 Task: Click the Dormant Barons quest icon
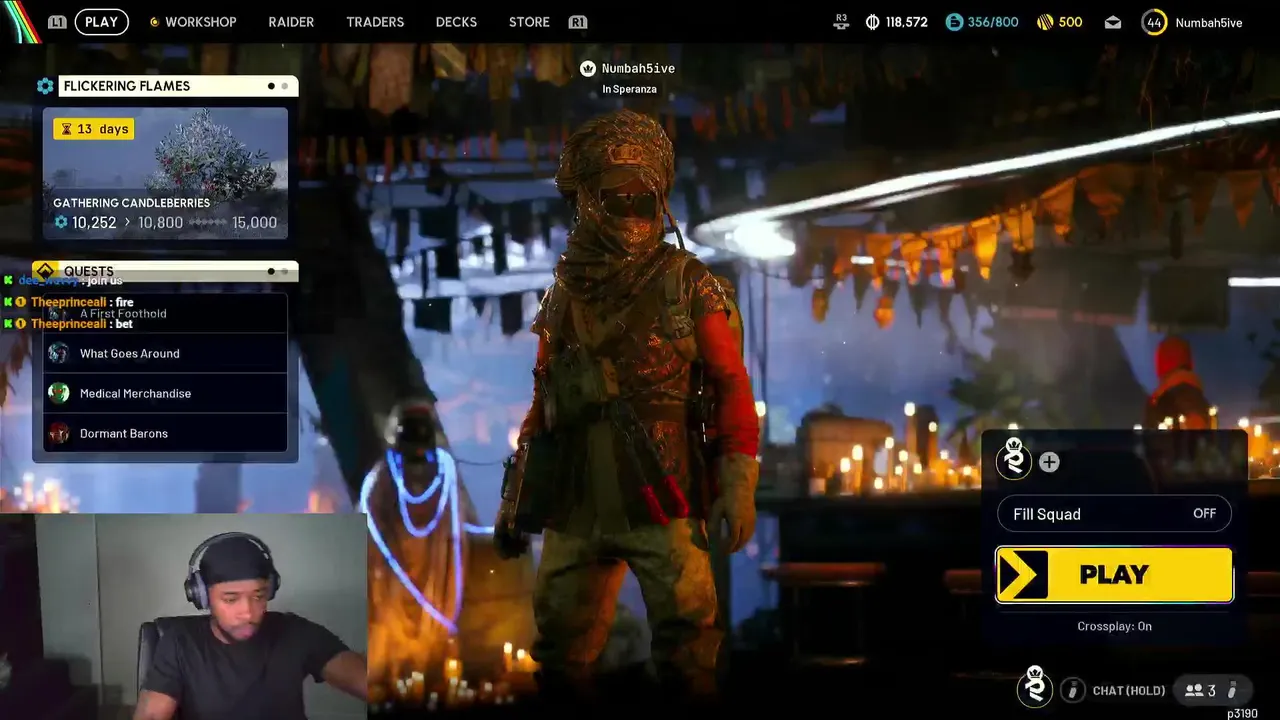59,433
